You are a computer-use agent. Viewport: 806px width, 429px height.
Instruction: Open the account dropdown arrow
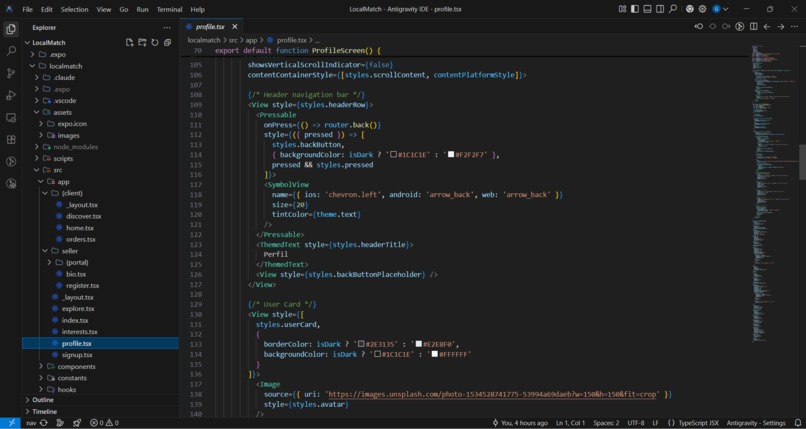click(x=725, y=9)
